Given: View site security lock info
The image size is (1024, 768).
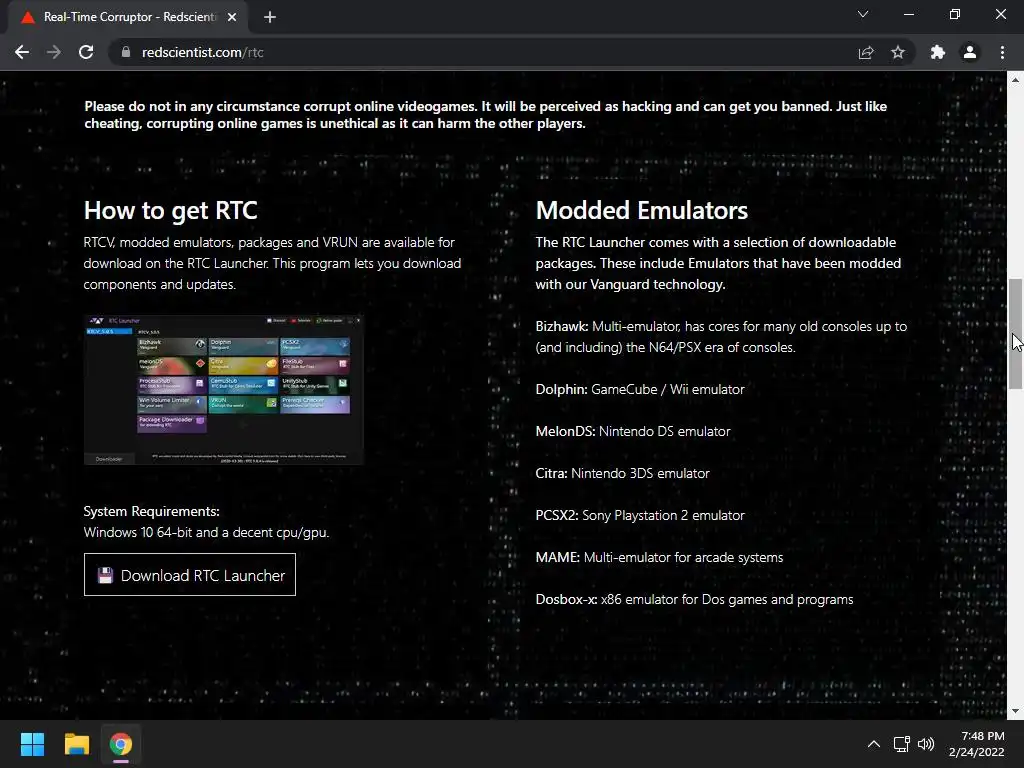Looking at the screenshot, I should pyautogui.click(x=126, y=52).
